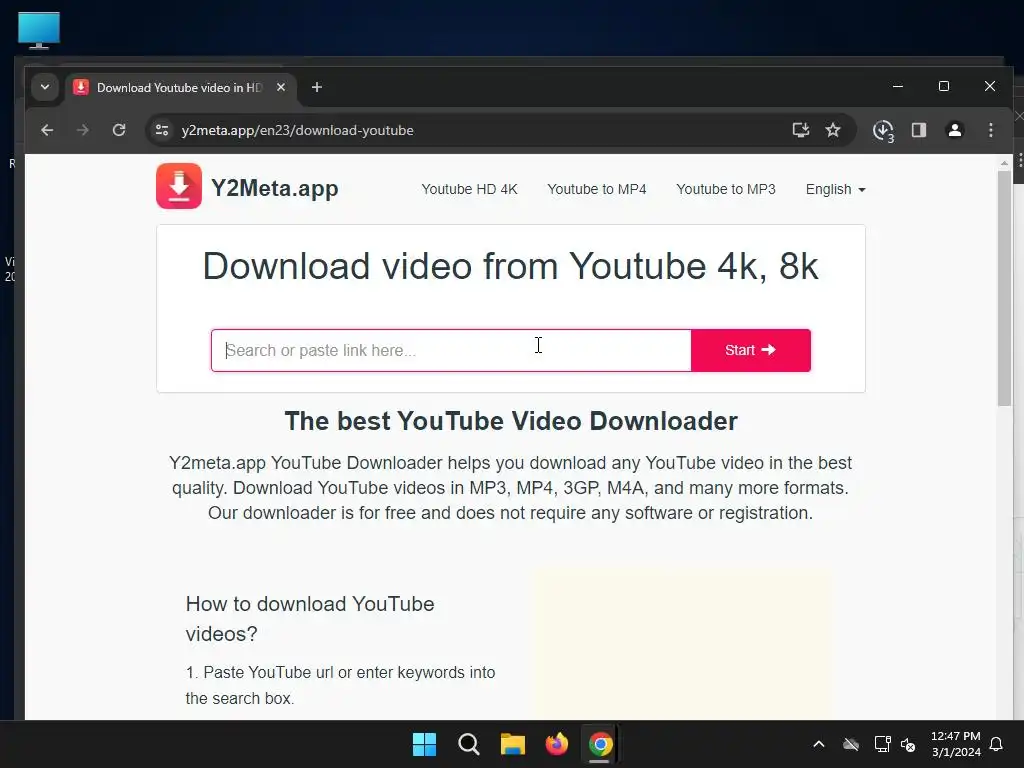Image resolution: width=1024 pixels, height=768 pixels.
Task: Show hidden system tray icons
Action: [x=819, y=744]
